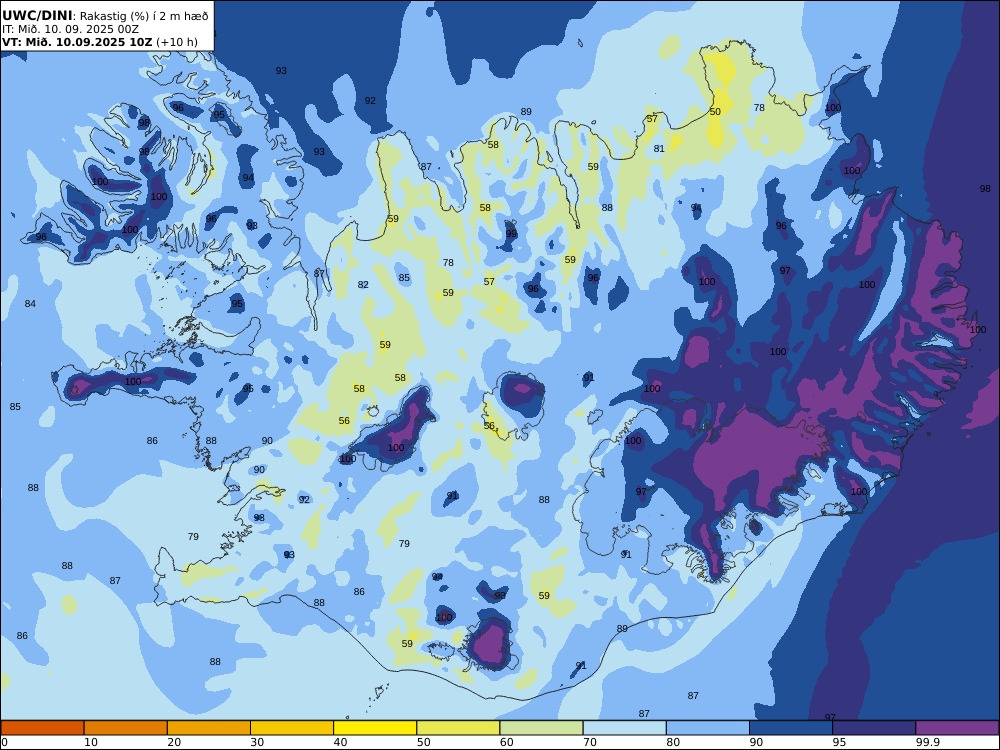The height and width of the screenshot is (750, 1000).
Task: Click the legend tick label '95'
Action: (x=840, y=742)
